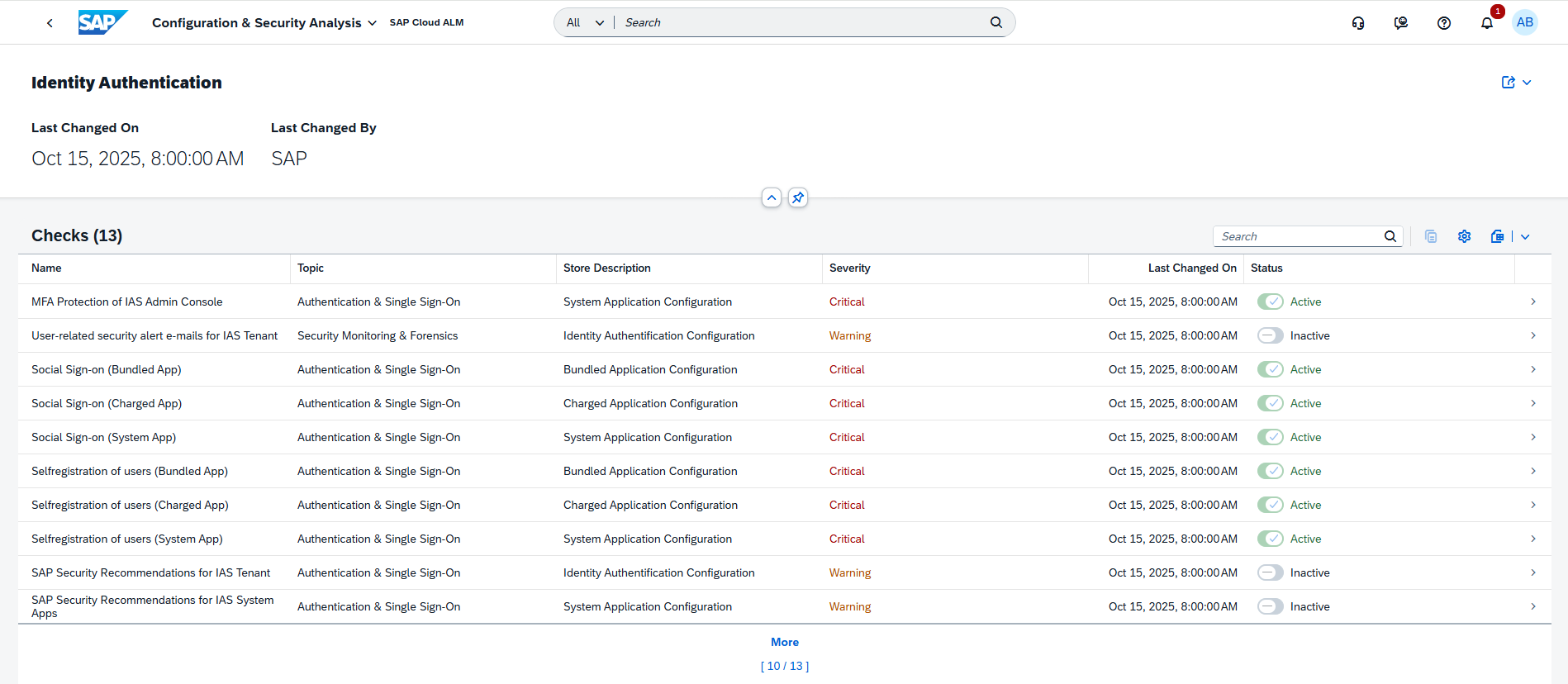Open the headset support icon
Image resolution: width=1568 pixels, height=684 pixels.
[1357, 23]
